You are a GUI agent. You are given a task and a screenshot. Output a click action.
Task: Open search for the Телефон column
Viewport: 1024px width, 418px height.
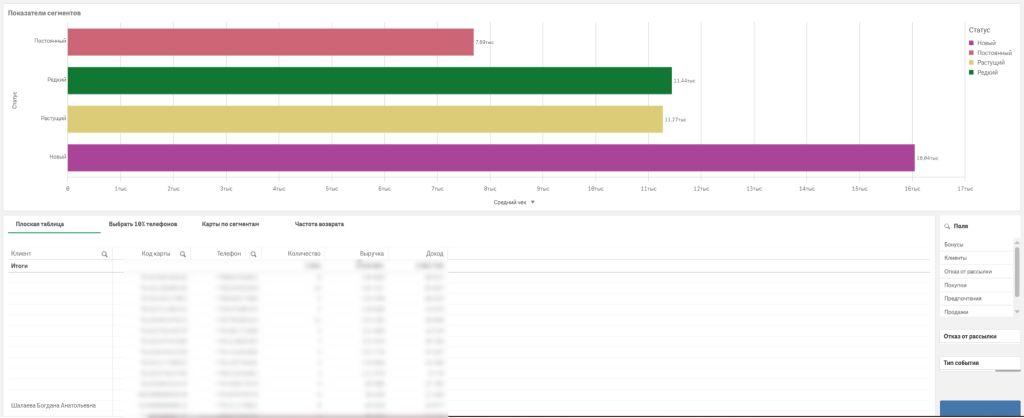pyautogui.click(x=254, y=255)
